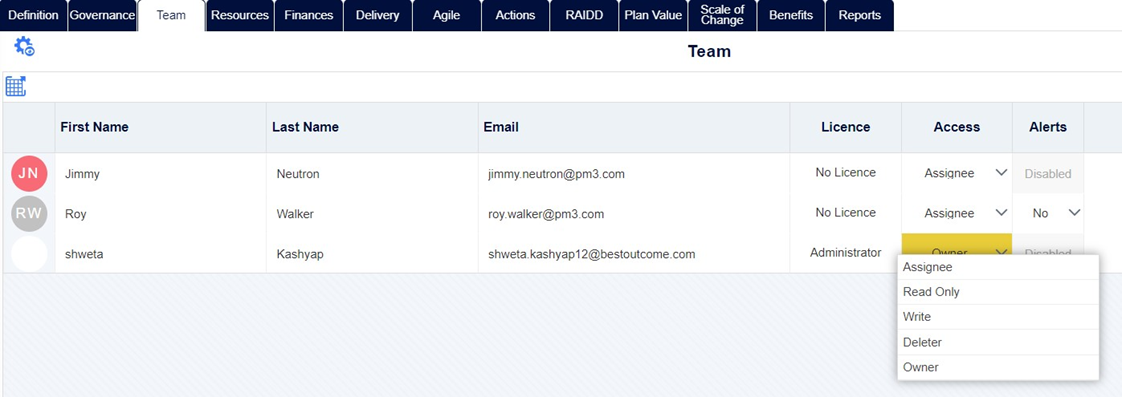Choose Read Only from the access list
This screenshot has height=397, width=1122.
(998, 292)
